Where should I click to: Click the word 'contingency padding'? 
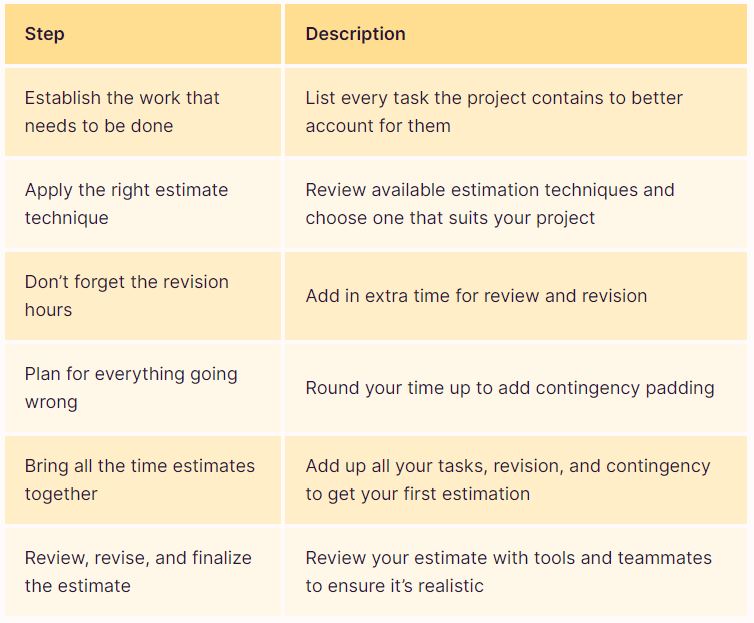(625, 388)
